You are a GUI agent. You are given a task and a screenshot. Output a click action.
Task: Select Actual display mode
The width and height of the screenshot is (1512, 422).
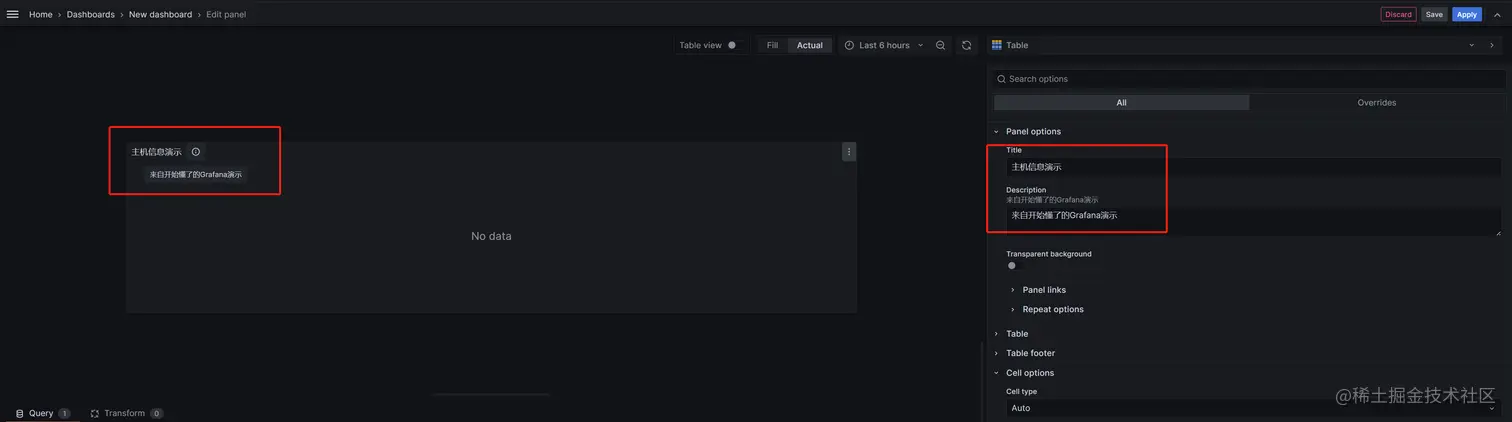tap(809, 45)
